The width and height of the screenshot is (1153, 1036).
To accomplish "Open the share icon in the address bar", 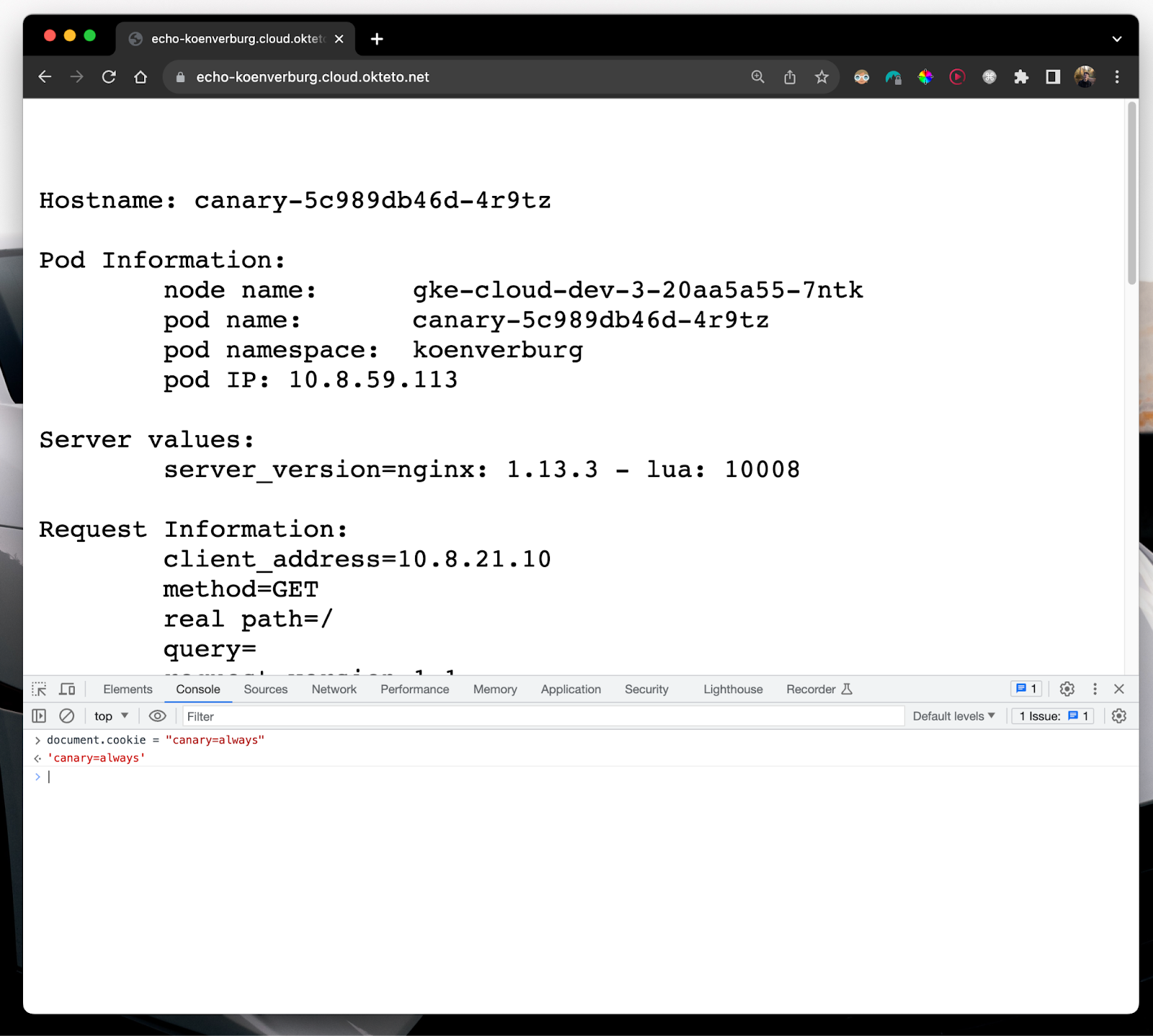I will click(789, 77).
